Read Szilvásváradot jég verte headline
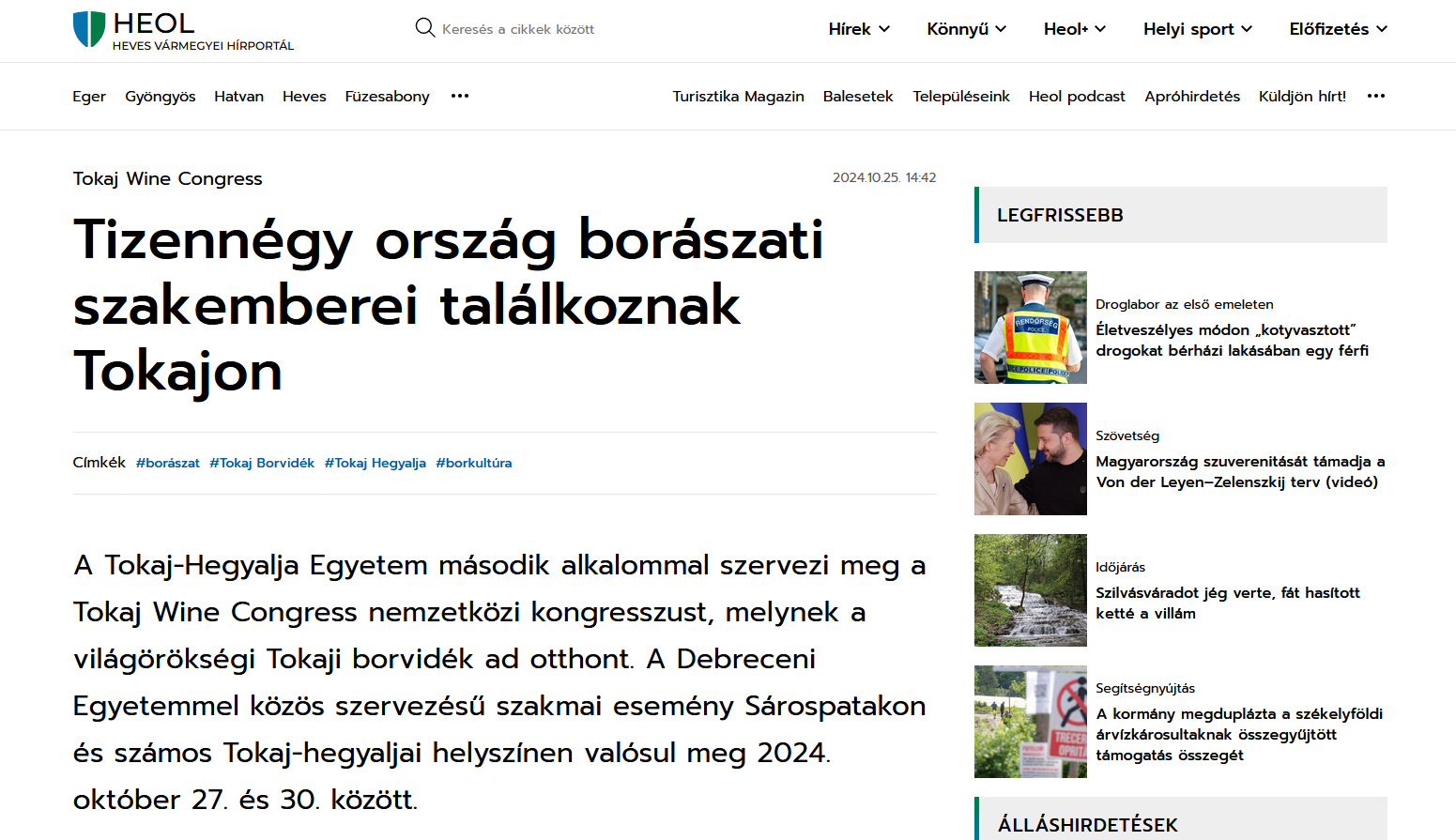This screenshot has height=840, width=1456. (1228, 603)
